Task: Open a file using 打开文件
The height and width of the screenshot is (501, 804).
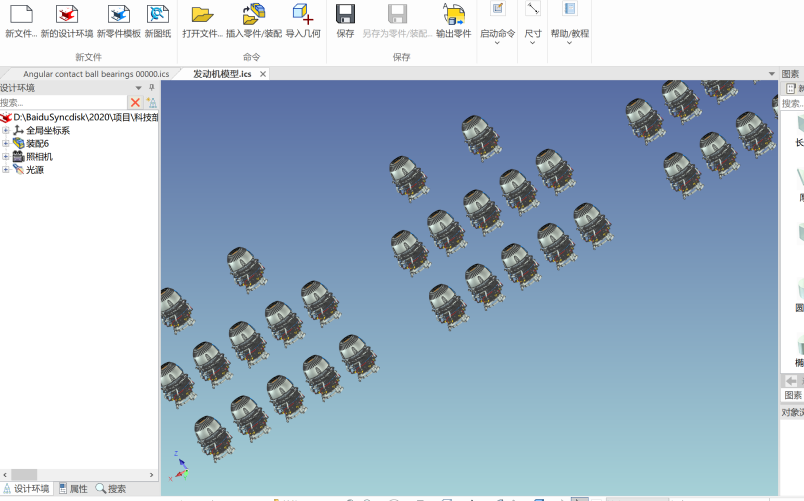Action: tap(203, 21)
